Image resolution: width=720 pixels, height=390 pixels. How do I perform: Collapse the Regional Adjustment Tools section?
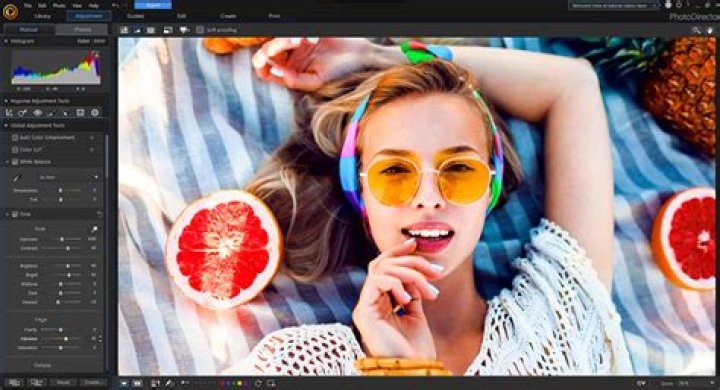click(6, 101)
